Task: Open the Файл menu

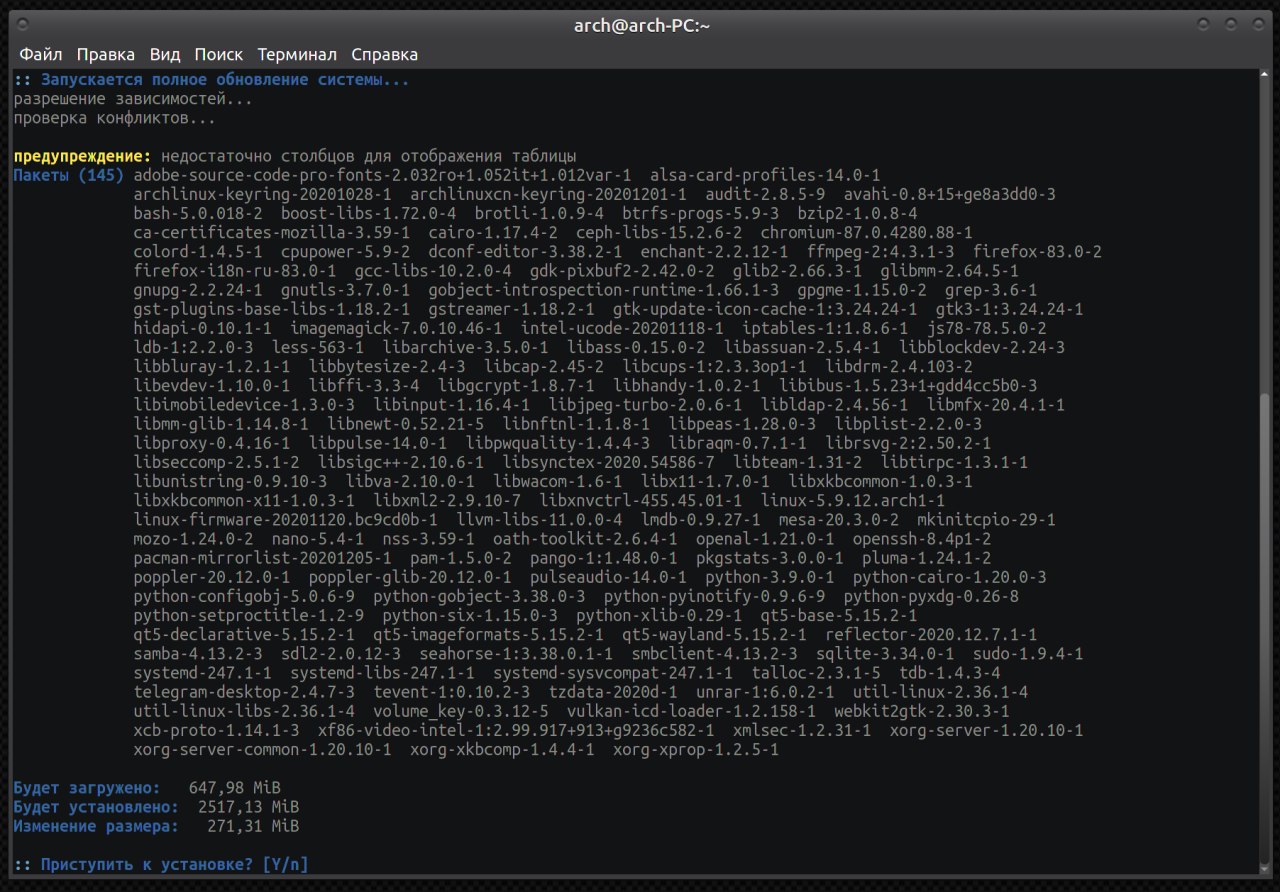Action: [41, 54]
